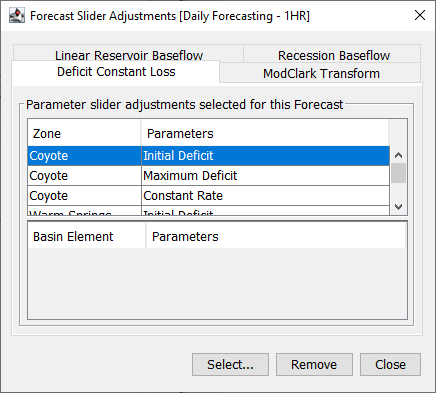The image size is (436, 393).
Task: Go to ModClark Transform tab
Action: [x=321, y=73]
